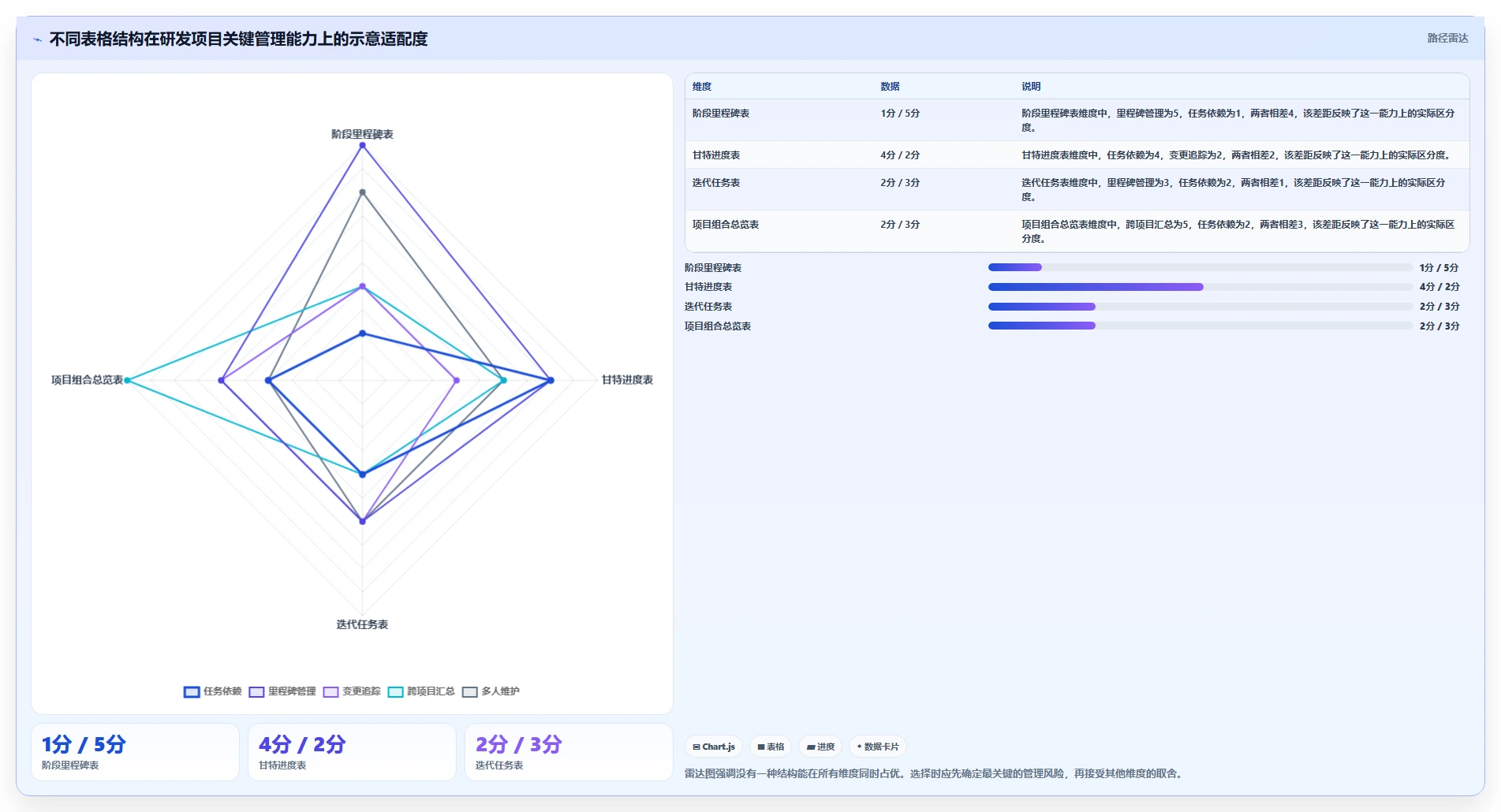
Task: Click the 阶段里程碑表 progress bar
Action: pos(1200,267)
